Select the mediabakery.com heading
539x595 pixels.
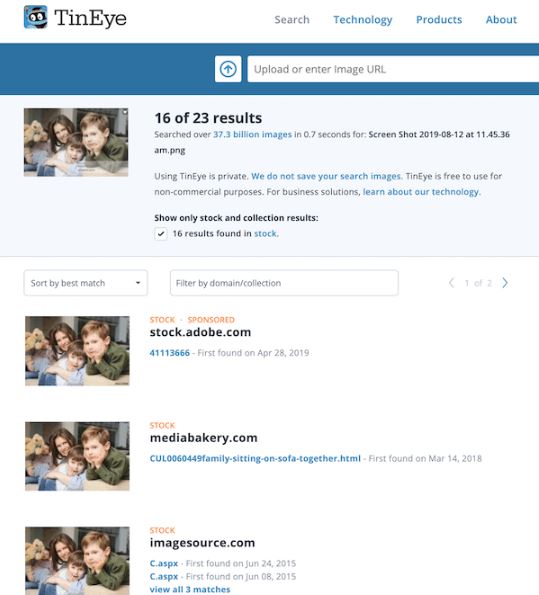pyautogui.click(x=203, y=438)
